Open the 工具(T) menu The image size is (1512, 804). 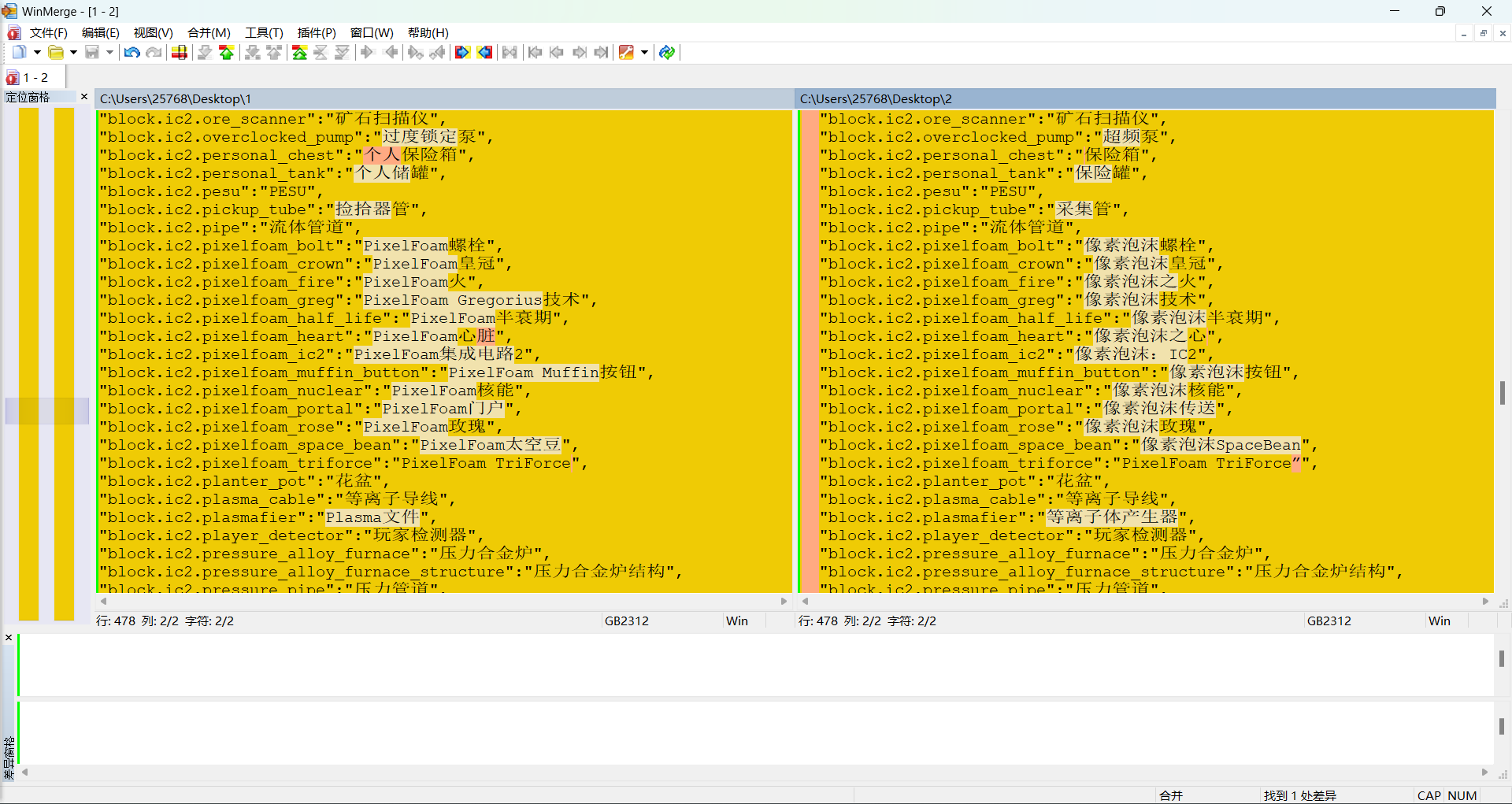(x=263, y=33)
